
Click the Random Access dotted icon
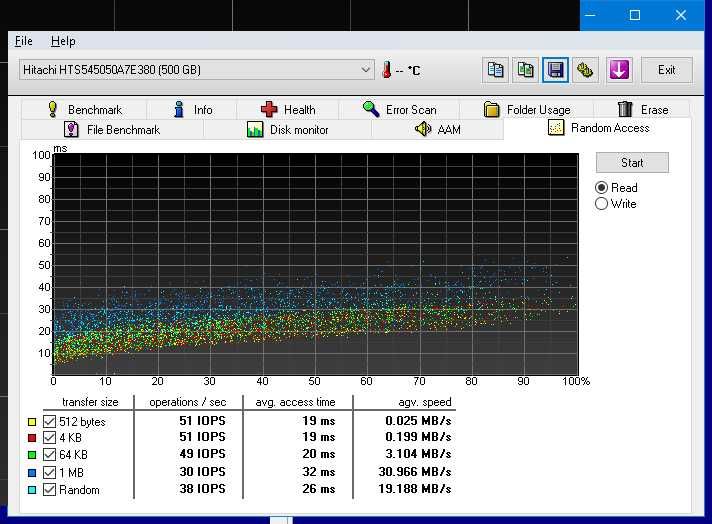(556, 128)
